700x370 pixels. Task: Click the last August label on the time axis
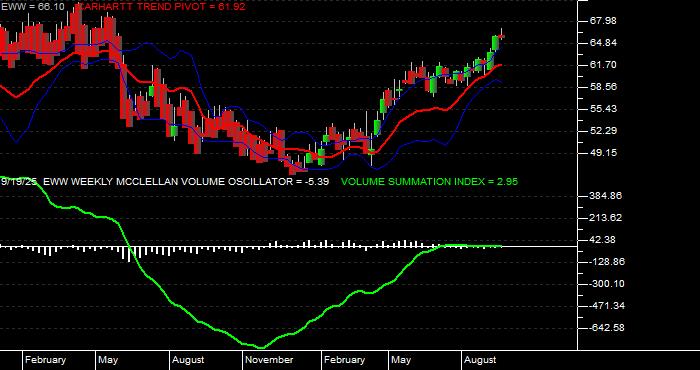pyautogui.click(x=480, y=360)
